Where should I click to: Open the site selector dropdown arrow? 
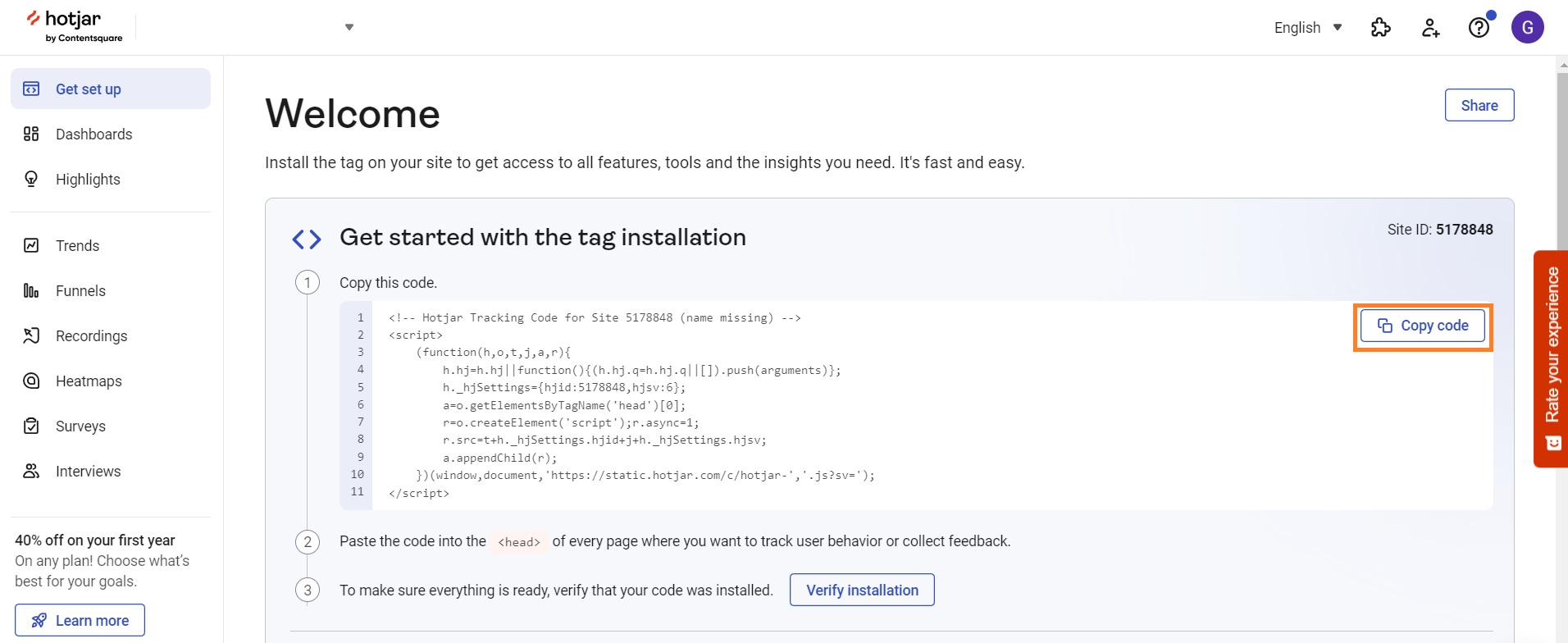pos(349,27)
